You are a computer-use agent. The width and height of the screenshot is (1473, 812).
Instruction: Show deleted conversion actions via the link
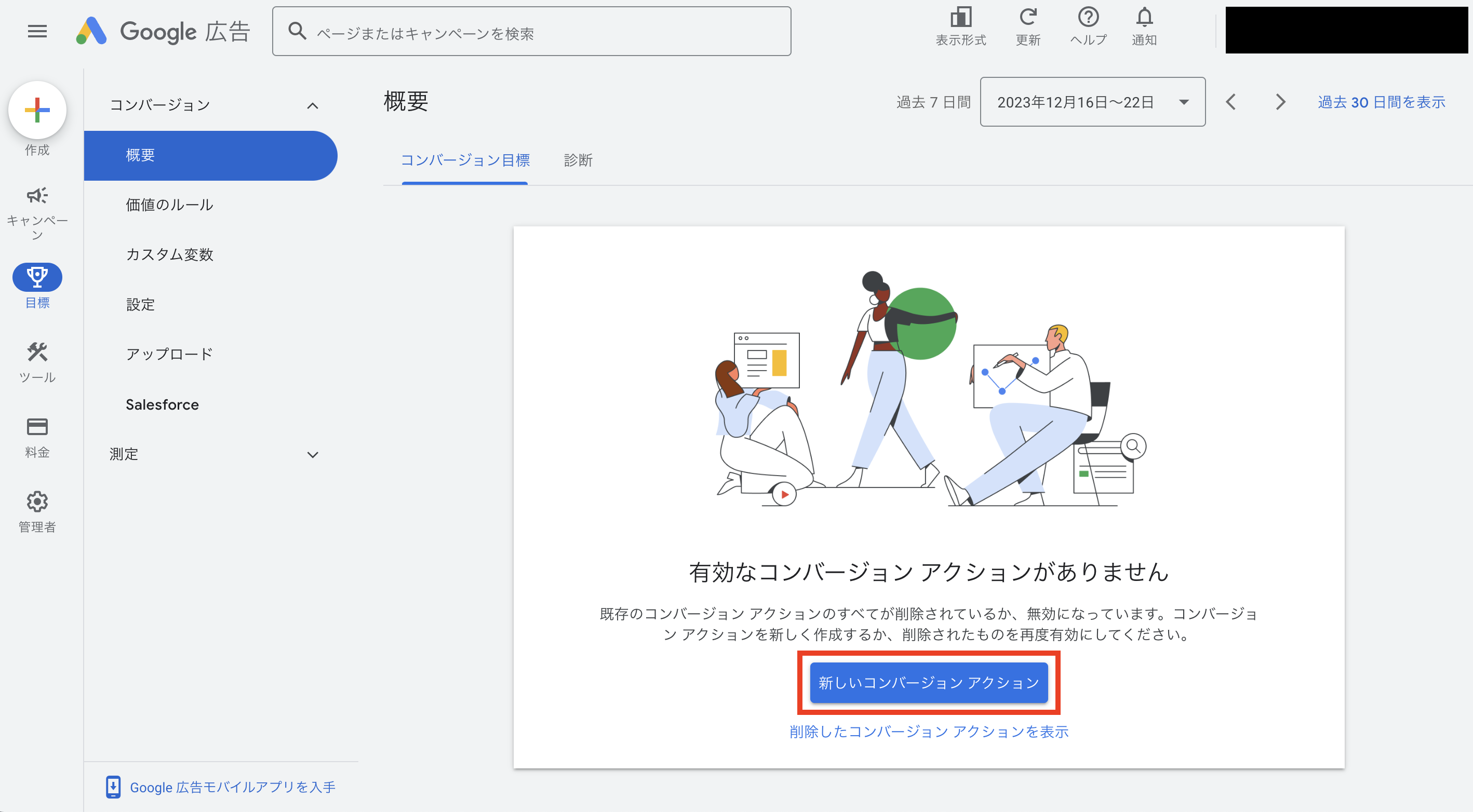point(928,732)
